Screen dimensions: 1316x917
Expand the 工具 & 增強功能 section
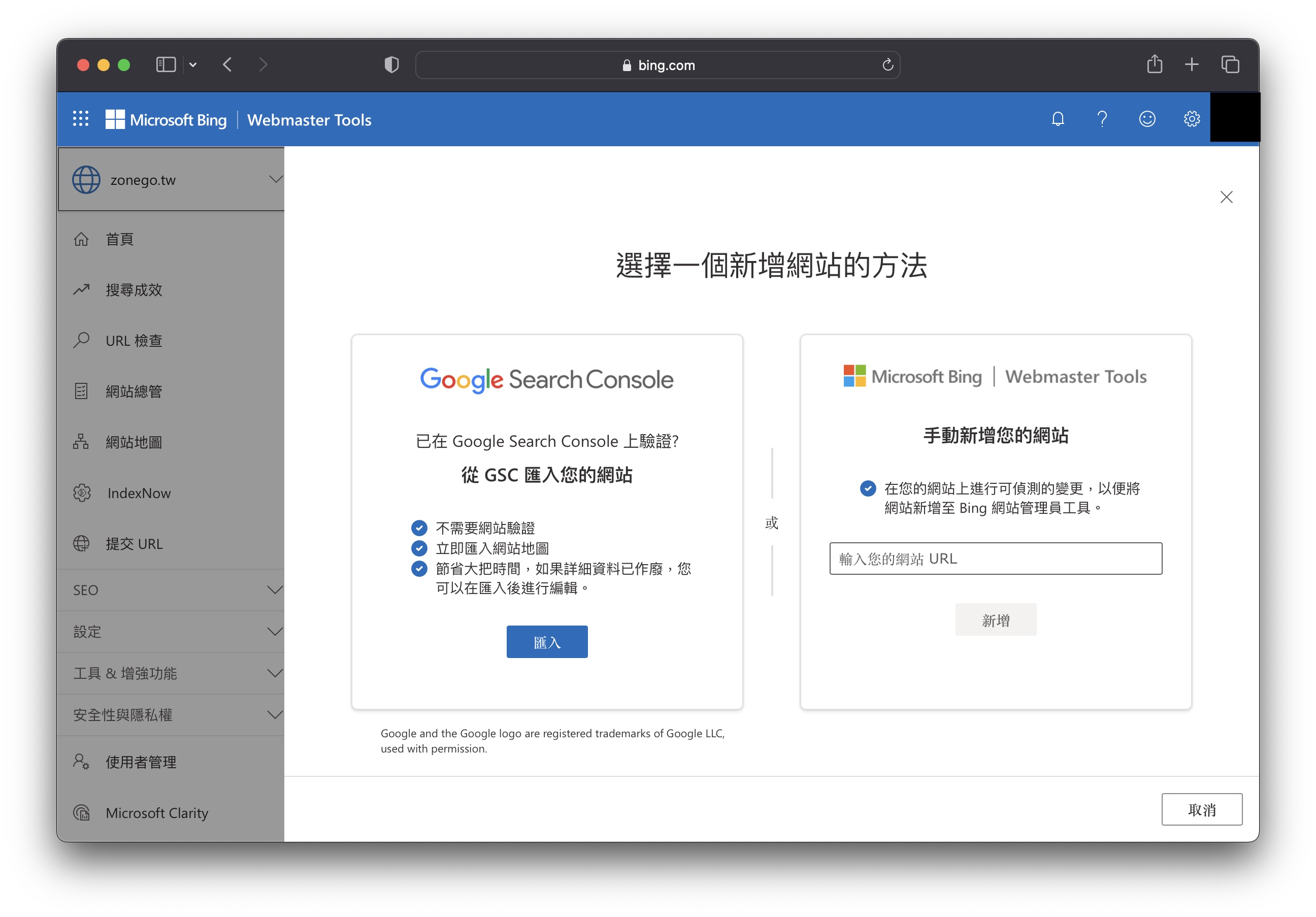[x=171, y=673]
